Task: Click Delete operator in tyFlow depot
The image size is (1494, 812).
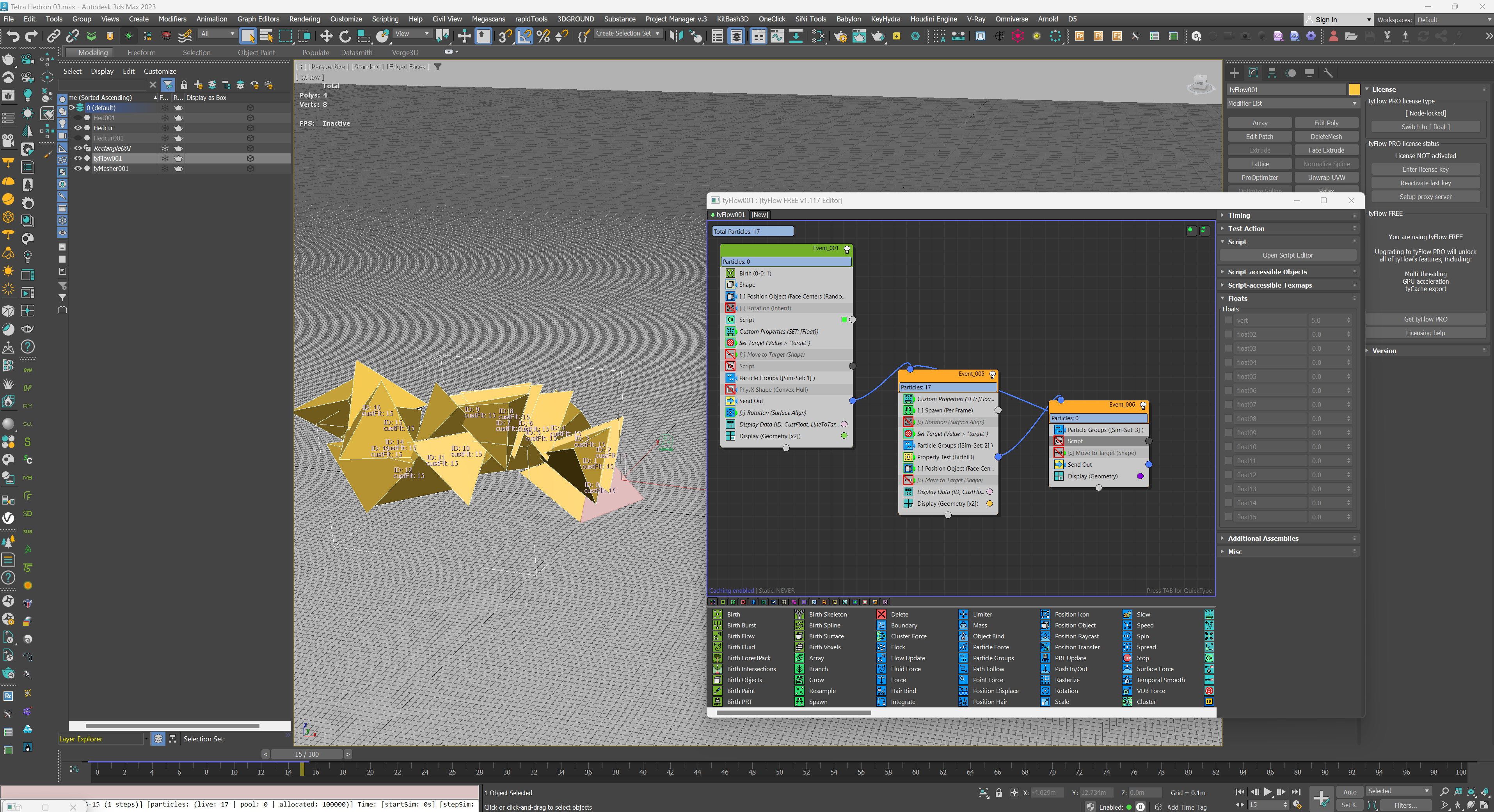Action: pos(899,614)
